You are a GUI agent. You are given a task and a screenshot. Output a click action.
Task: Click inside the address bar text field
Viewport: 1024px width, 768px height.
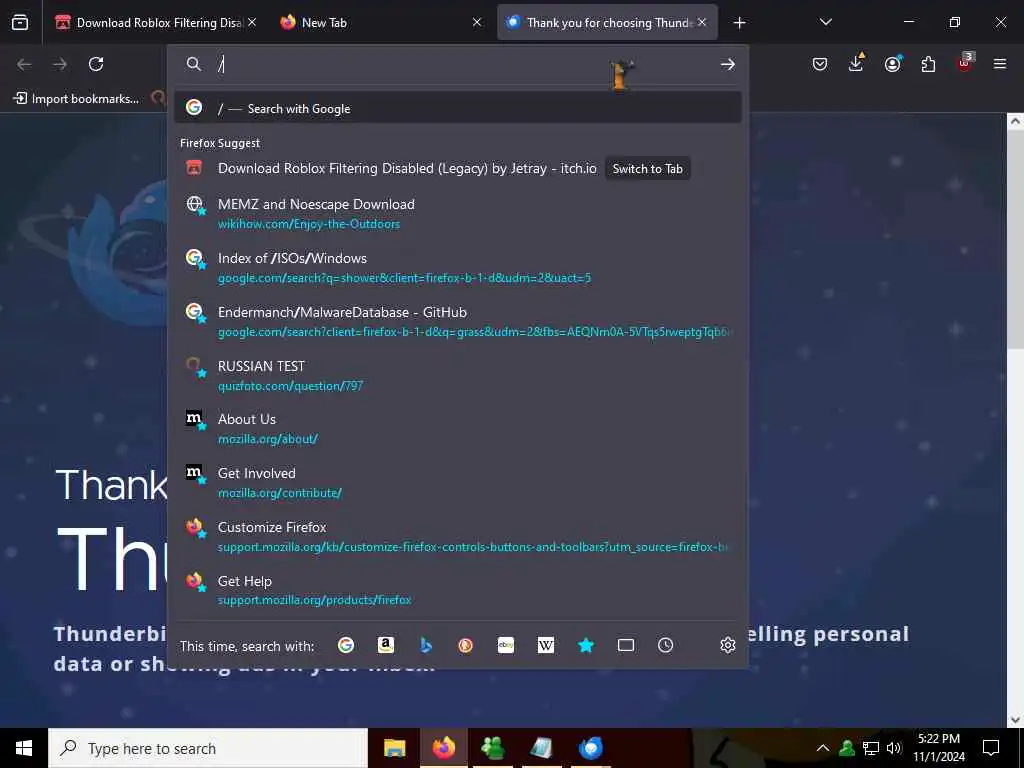pos(457,64)
